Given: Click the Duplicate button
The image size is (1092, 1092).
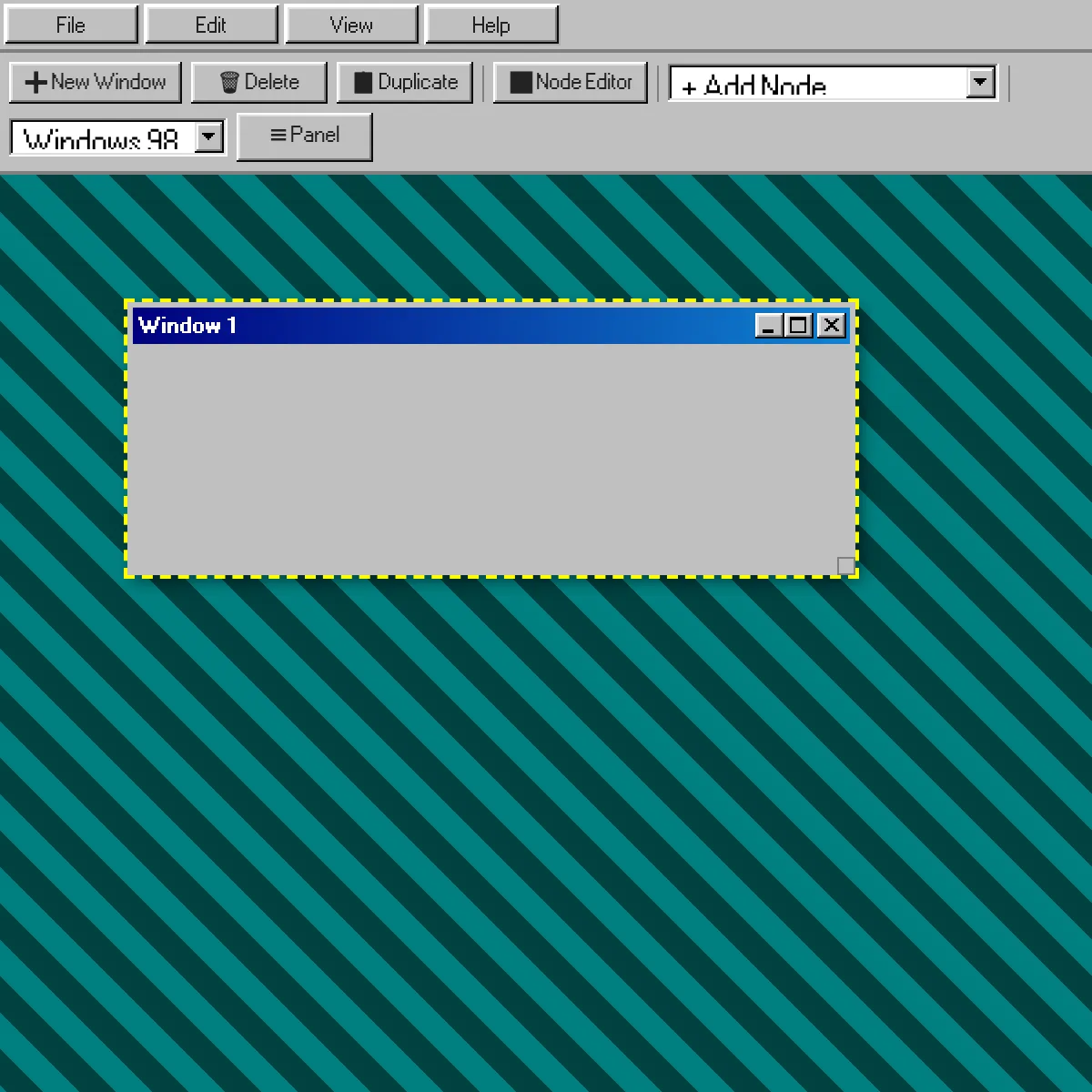Looking at the screenshot, I should 405,82.
